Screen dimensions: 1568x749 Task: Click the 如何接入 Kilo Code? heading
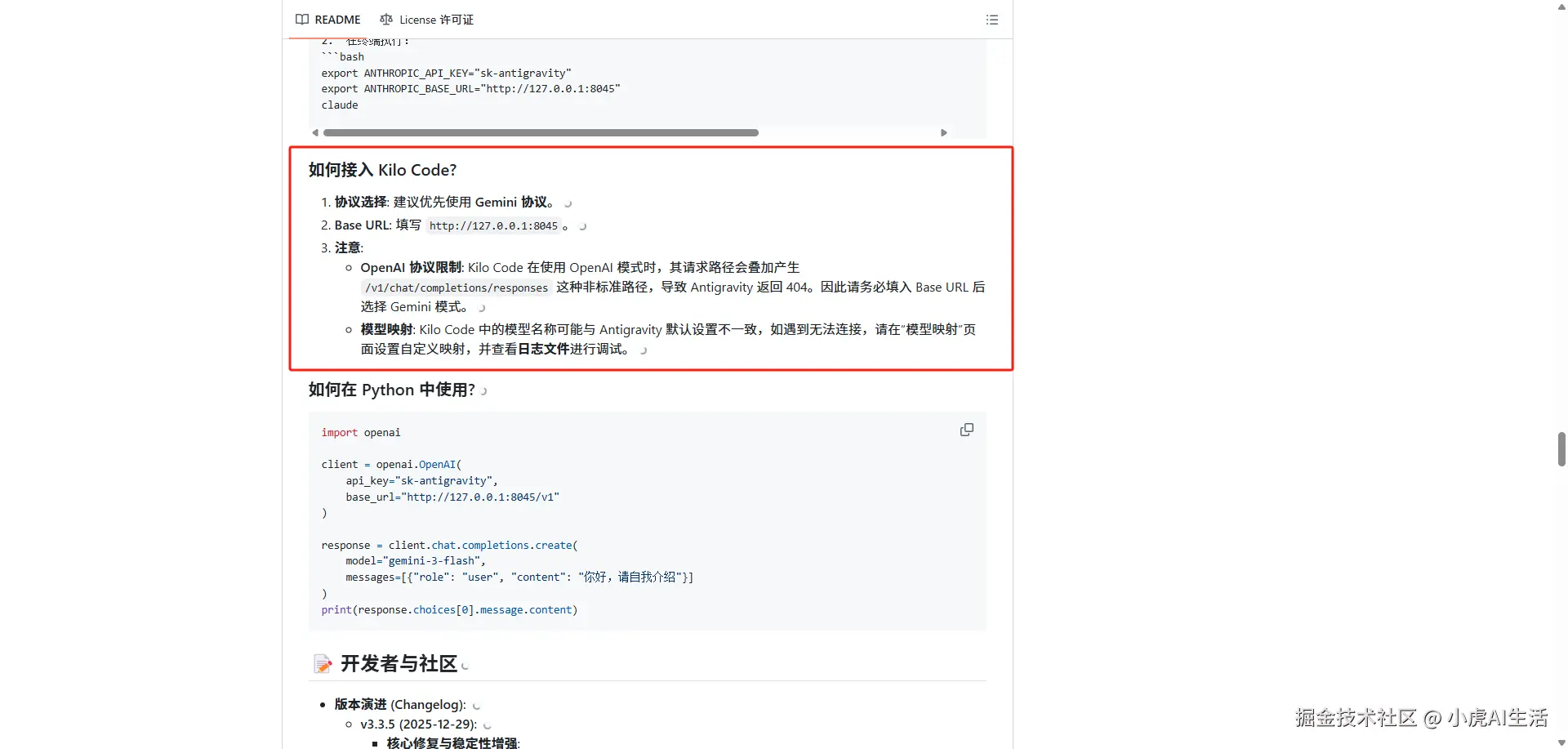click(382, 170)
